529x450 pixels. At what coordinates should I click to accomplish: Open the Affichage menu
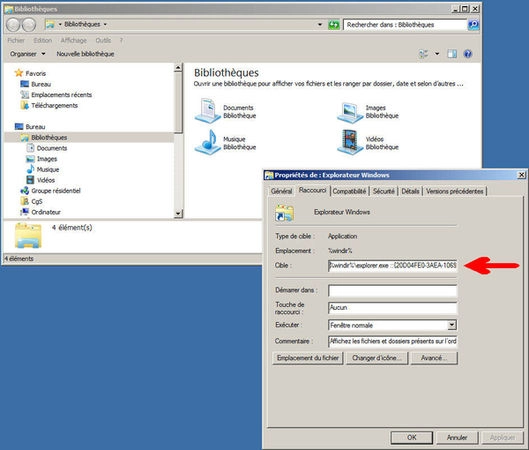point(74,40)
